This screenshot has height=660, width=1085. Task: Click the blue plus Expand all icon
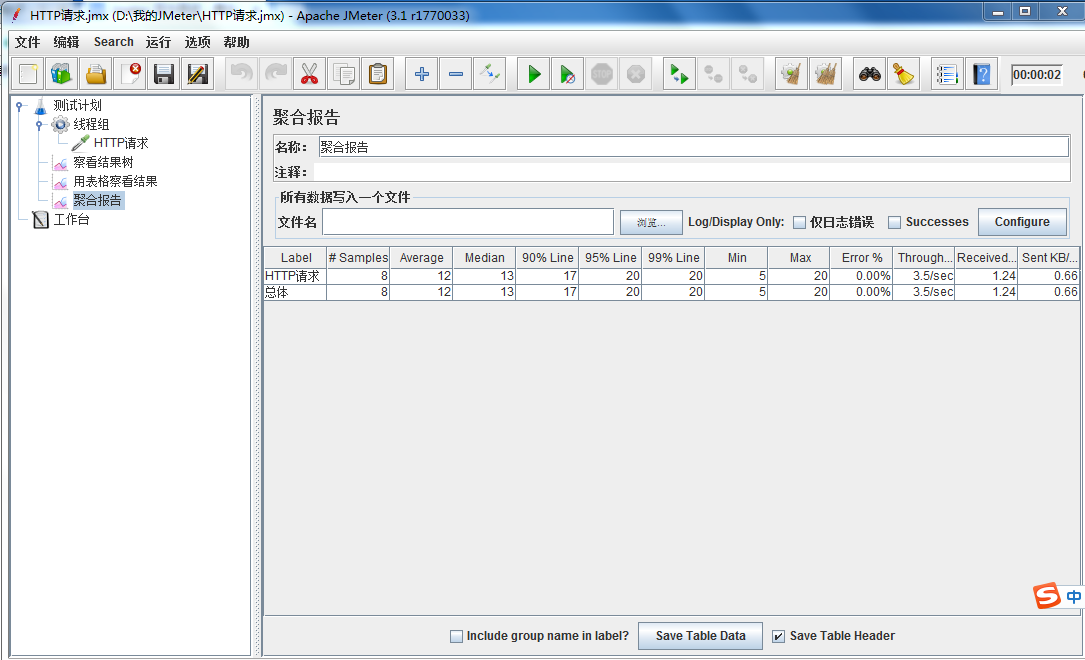(x=422, y=74)
